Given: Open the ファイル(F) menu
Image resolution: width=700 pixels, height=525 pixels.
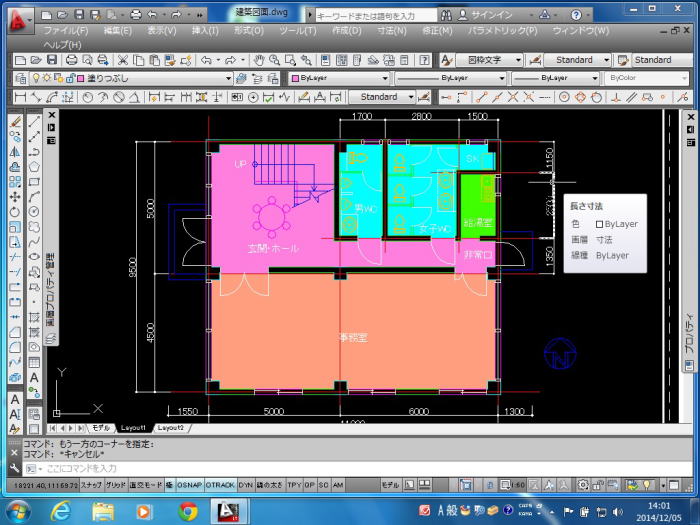Looking at the screenshot, I should pyautogui.click(x=66, y=31).
